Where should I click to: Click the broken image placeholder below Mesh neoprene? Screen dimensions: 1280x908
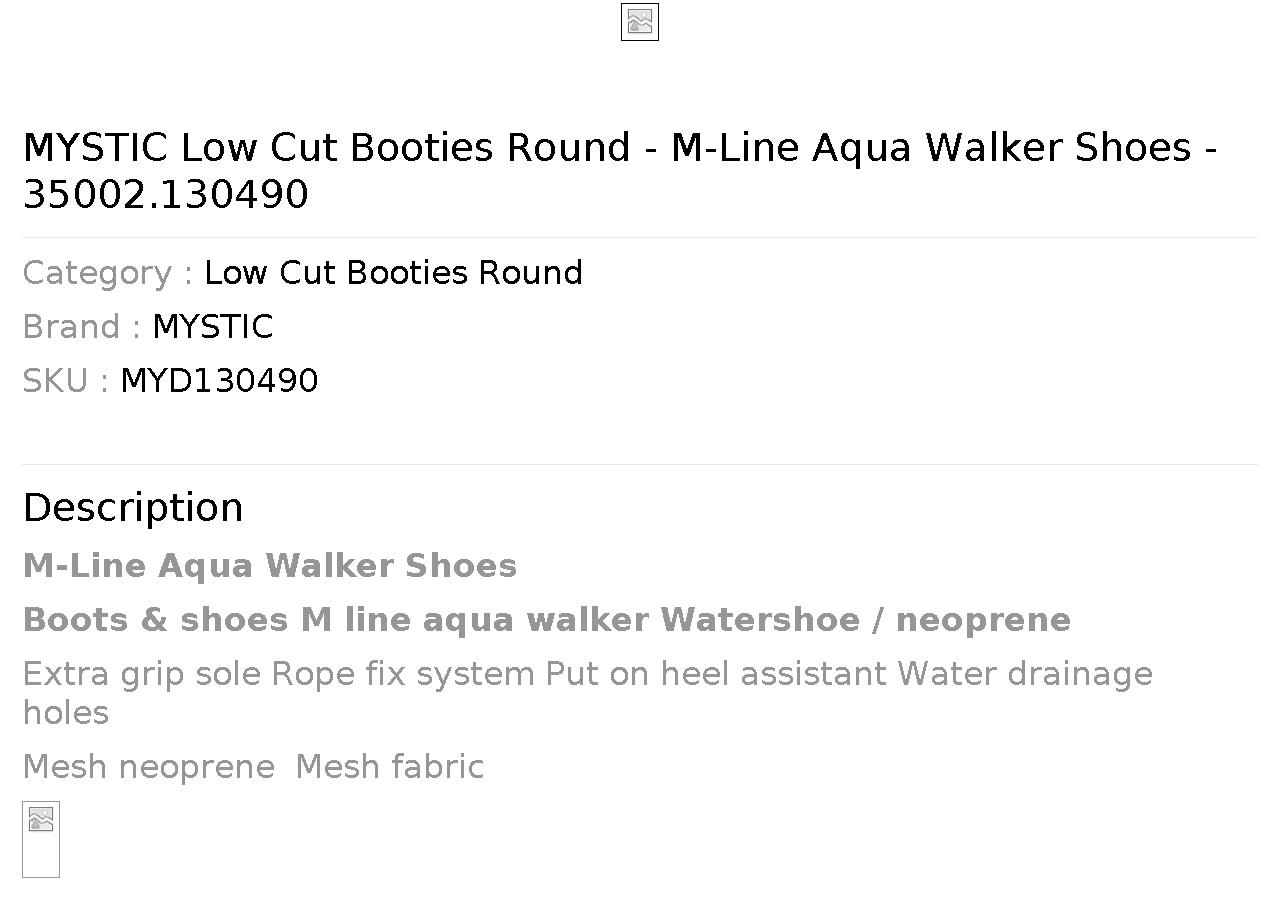tap(41, 839)
